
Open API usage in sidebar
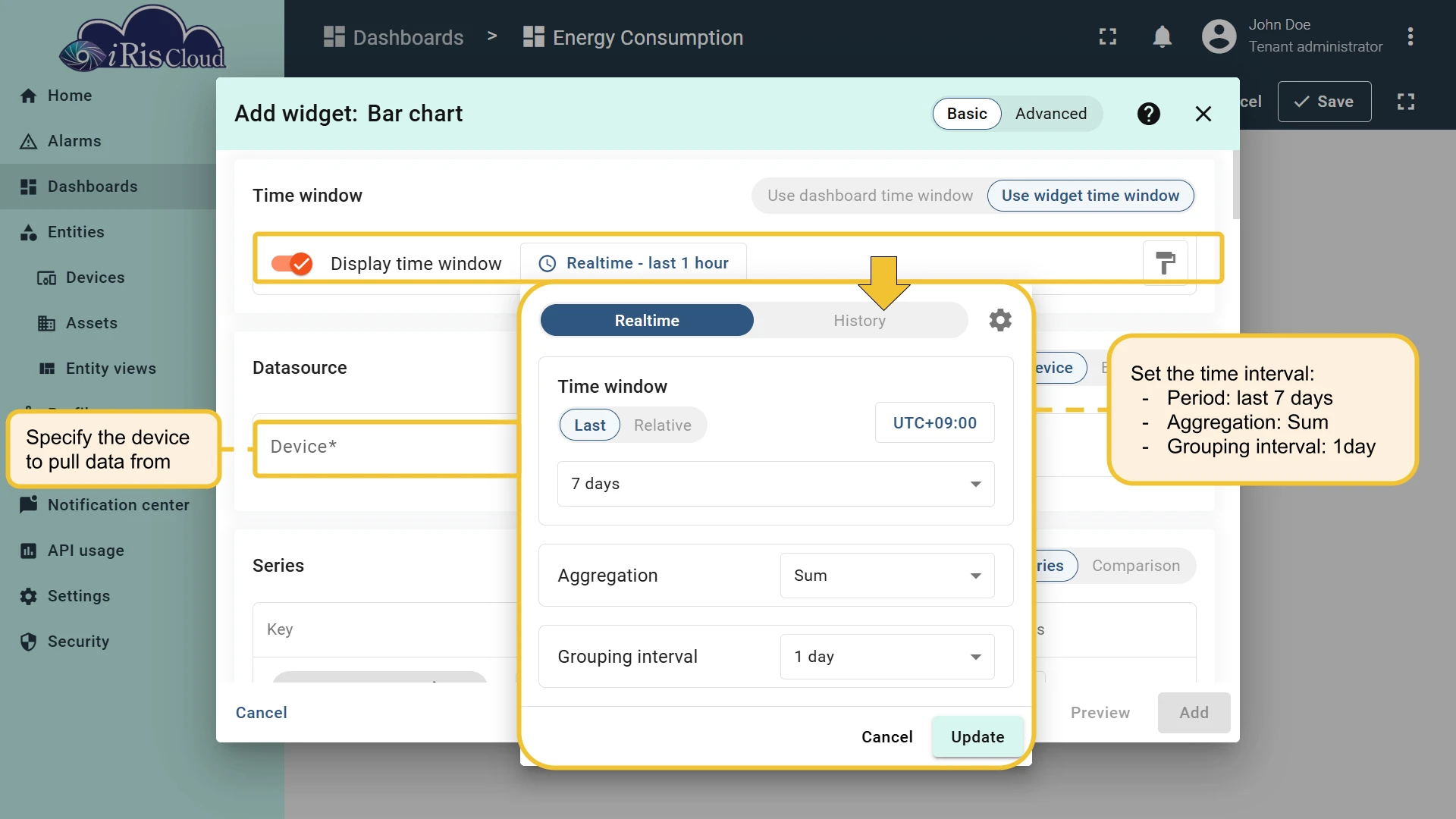(x=72, y=551)
